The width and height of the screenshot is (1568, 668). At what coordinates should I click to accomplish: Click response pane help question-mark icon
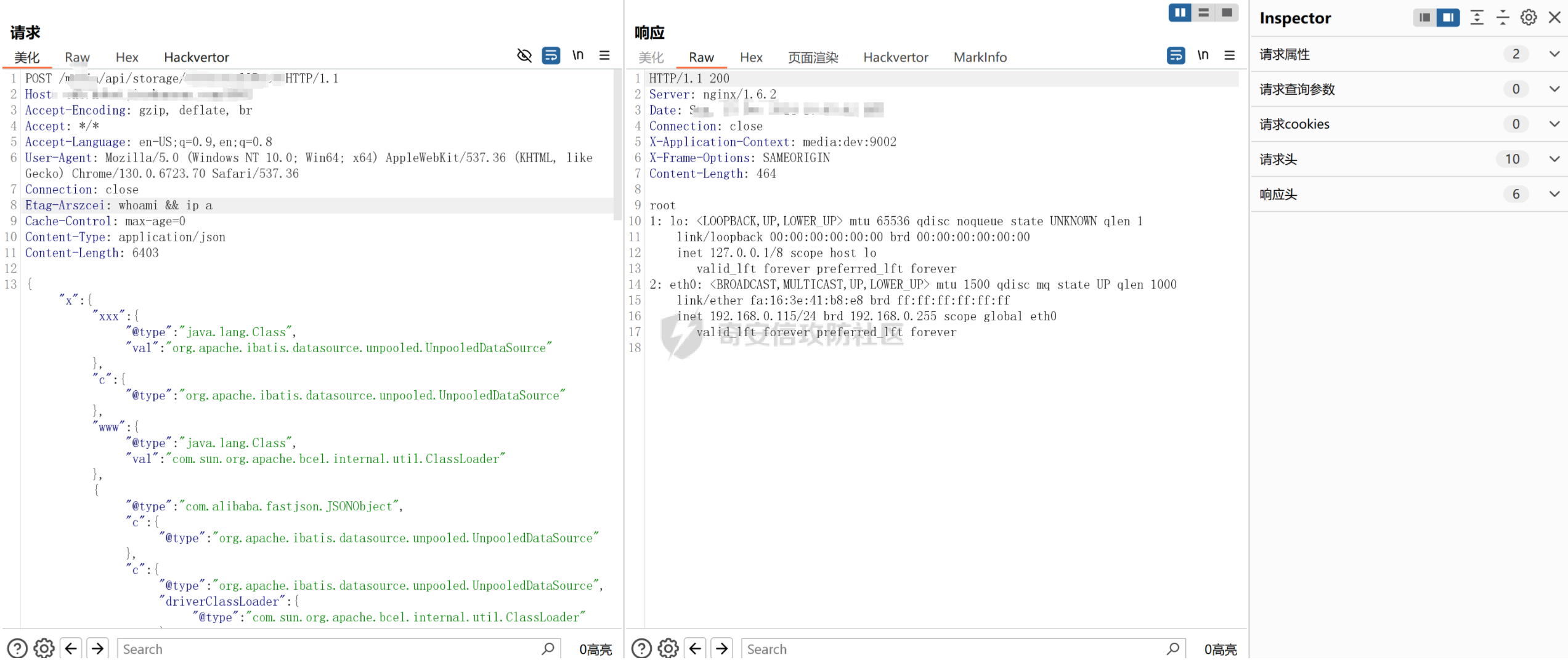click(641, 648)
